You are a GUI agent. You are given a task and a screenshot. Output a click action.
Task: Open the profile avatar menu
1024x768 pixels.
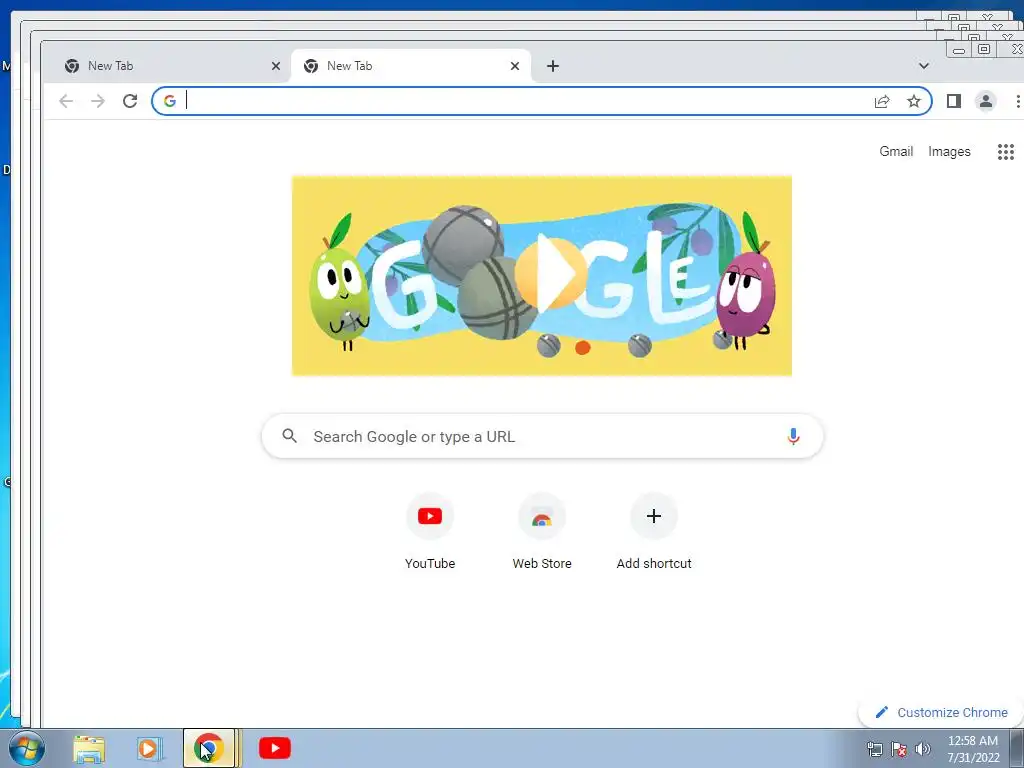985,101
